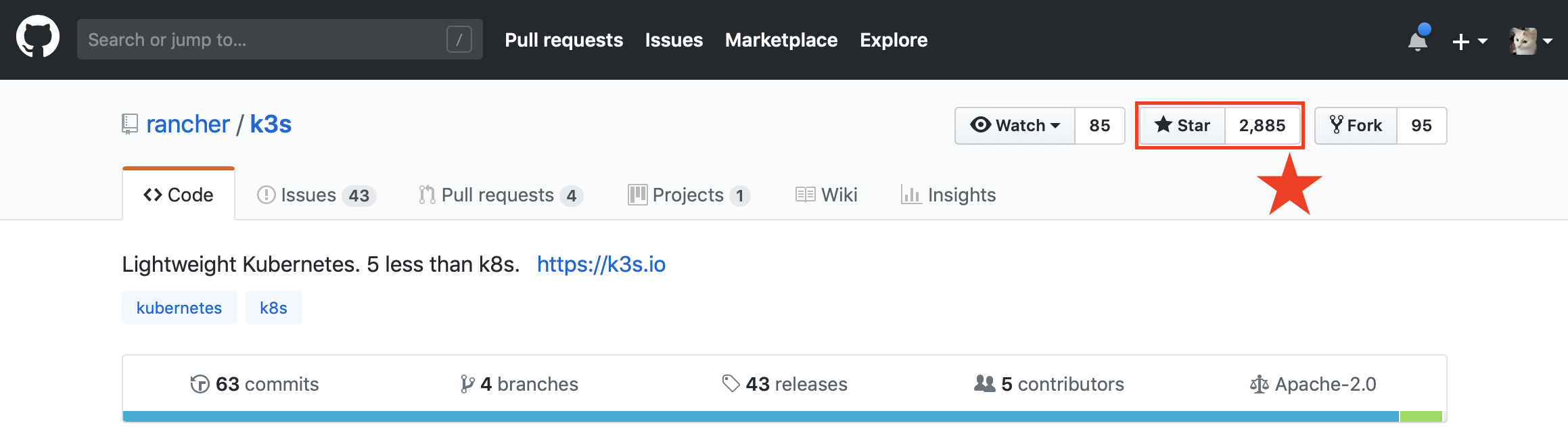
Task: Click the releases tag icon
Action: [x=731, y=383]
